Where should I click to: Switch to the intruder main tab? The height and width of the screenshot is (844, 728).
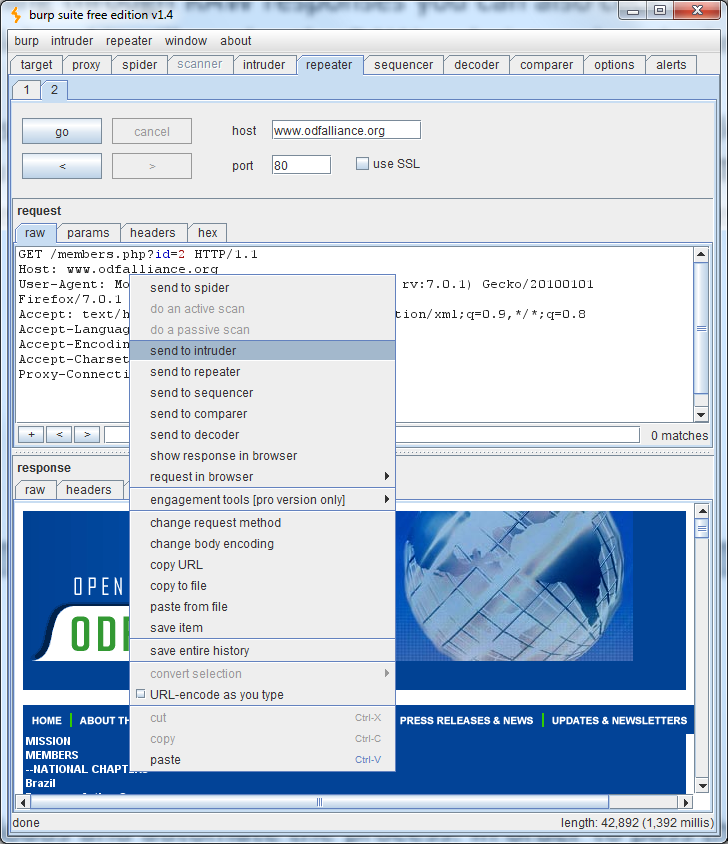point(264,65)
